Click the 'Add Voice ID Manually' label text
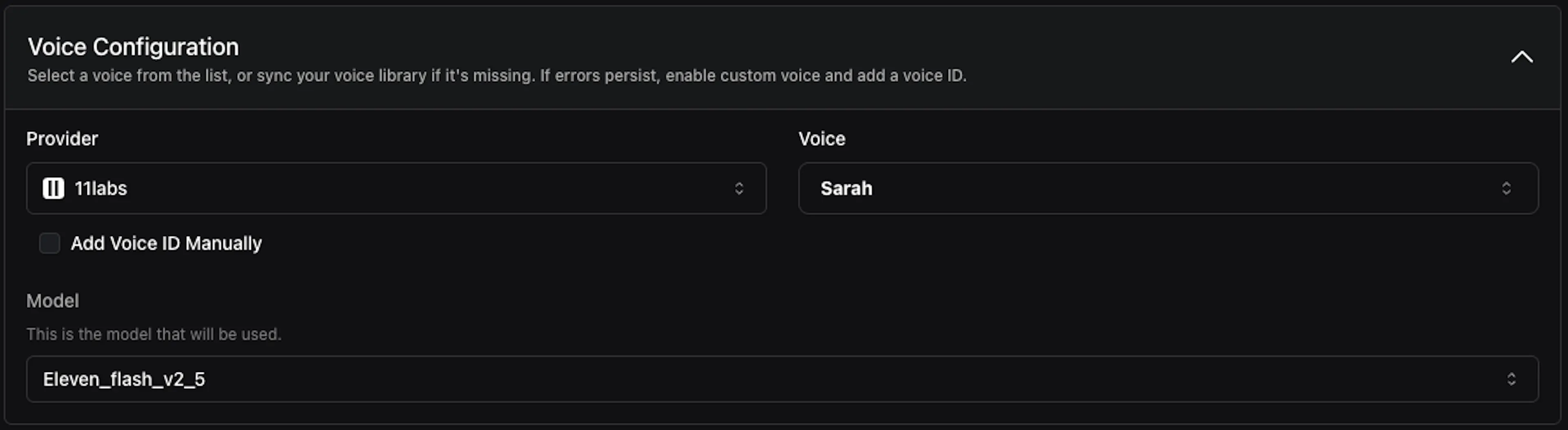Image resolution: width=1568 pixels, height=430 pixels. coord(166,244)
